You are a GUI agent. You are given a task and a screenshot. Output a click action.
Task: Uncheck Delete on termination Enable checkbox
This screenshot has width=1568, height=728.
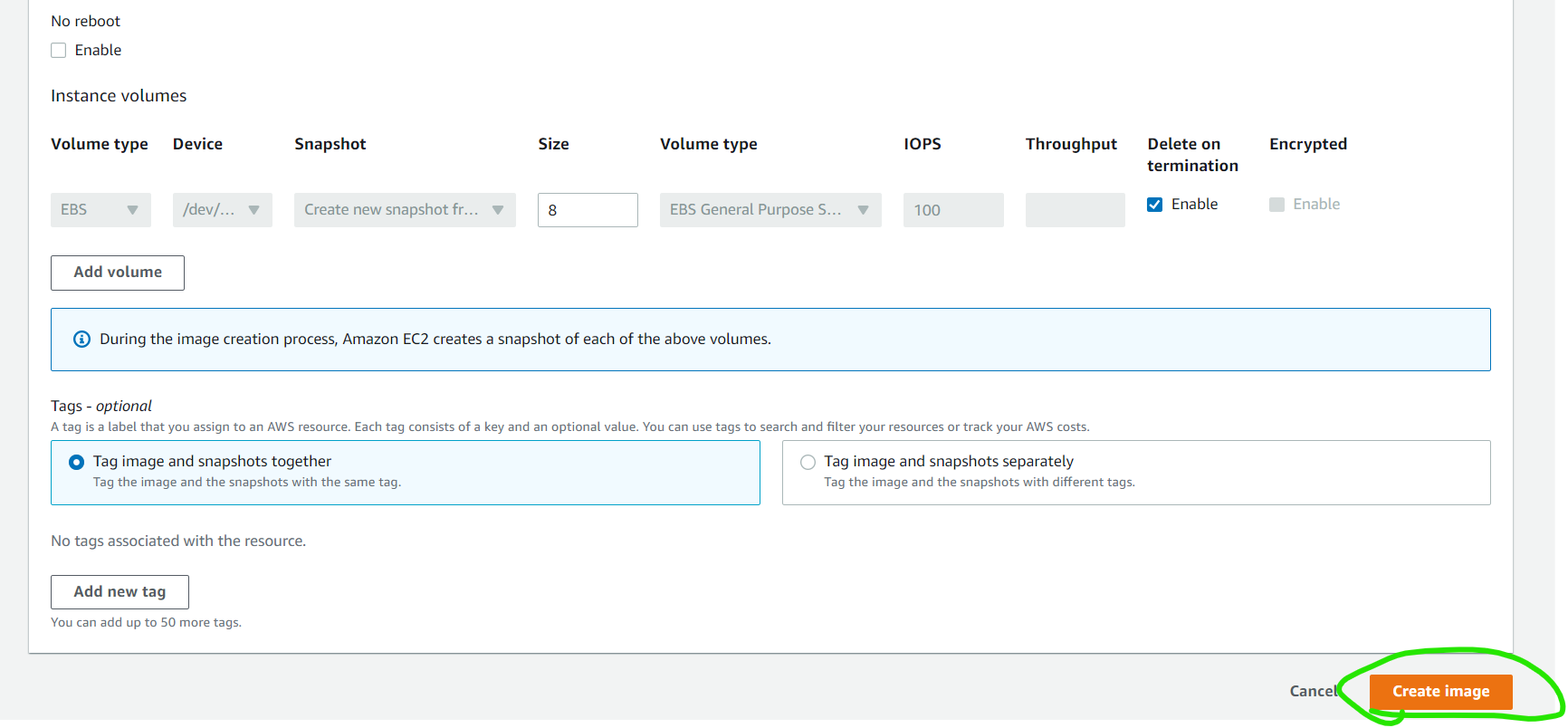point(1155,205)
